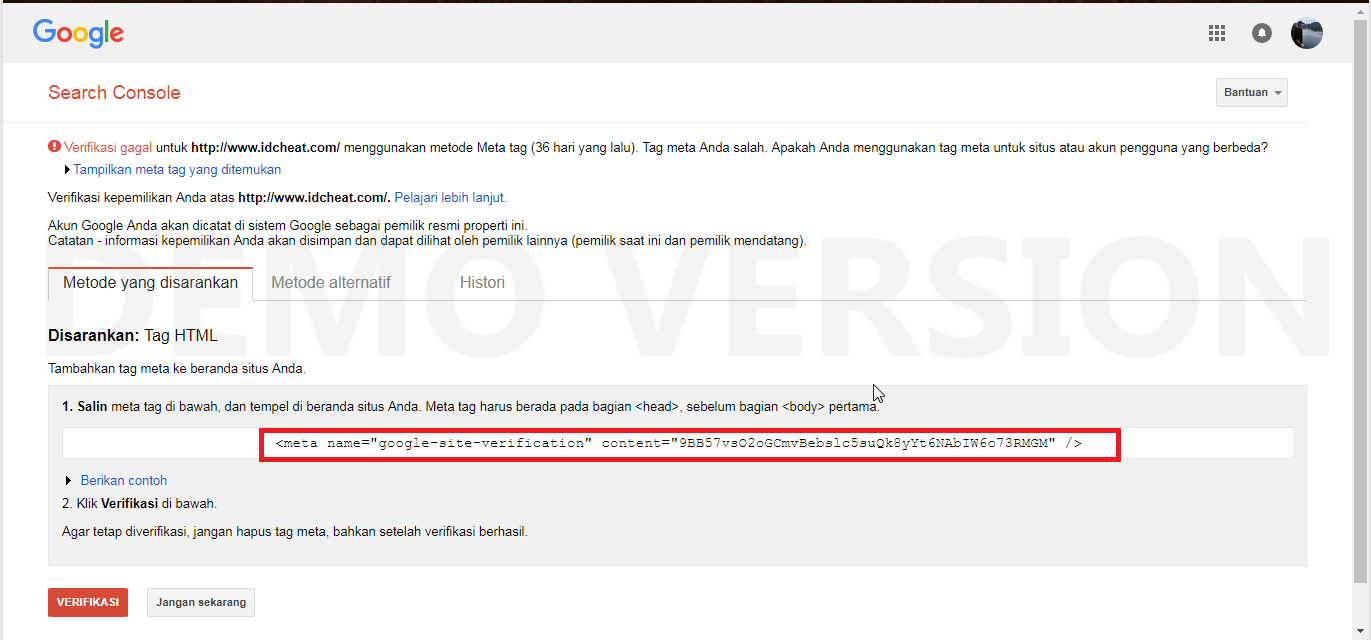The image size is (1371, 640).
Task: Expand Tampilkan meta tag yang ditemukan
Action: pyautogui.click(x=178, y=170)
